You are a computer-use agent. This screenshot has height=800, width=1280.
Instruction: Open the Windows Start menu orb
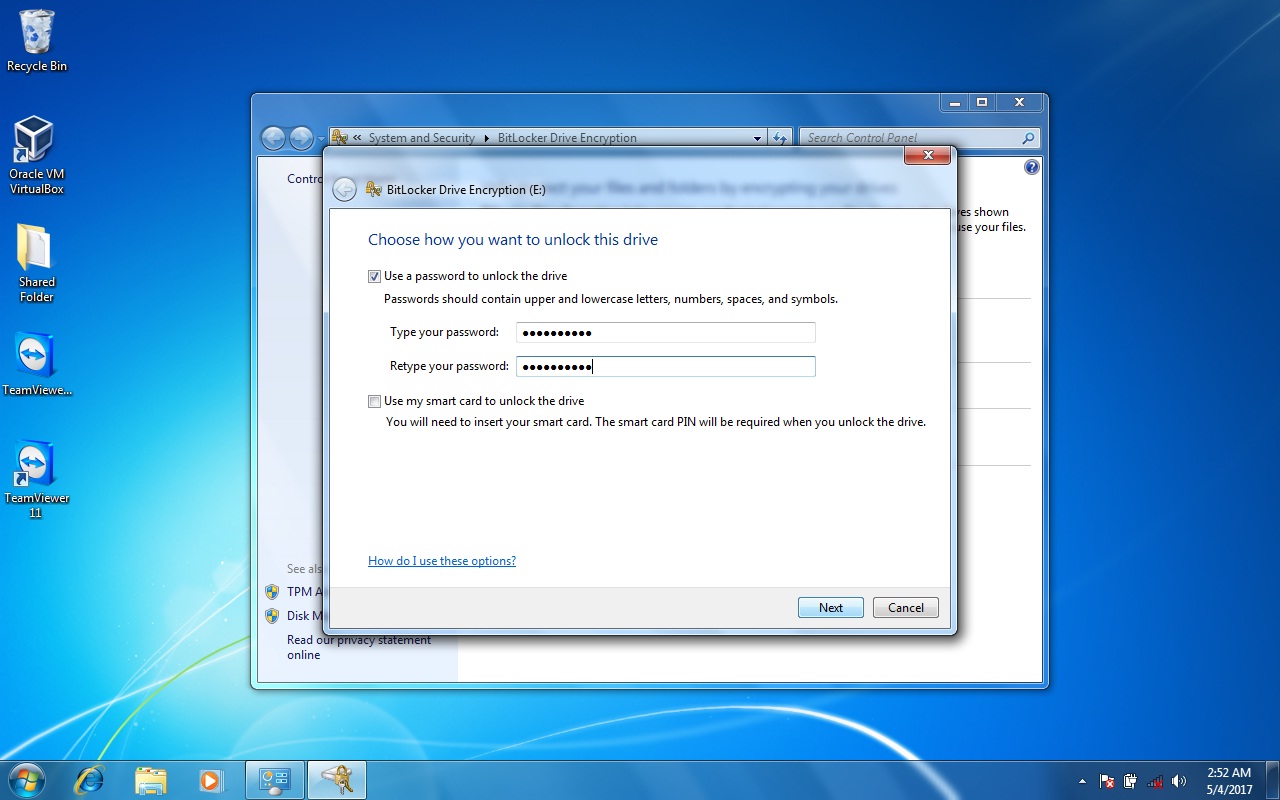26,780
